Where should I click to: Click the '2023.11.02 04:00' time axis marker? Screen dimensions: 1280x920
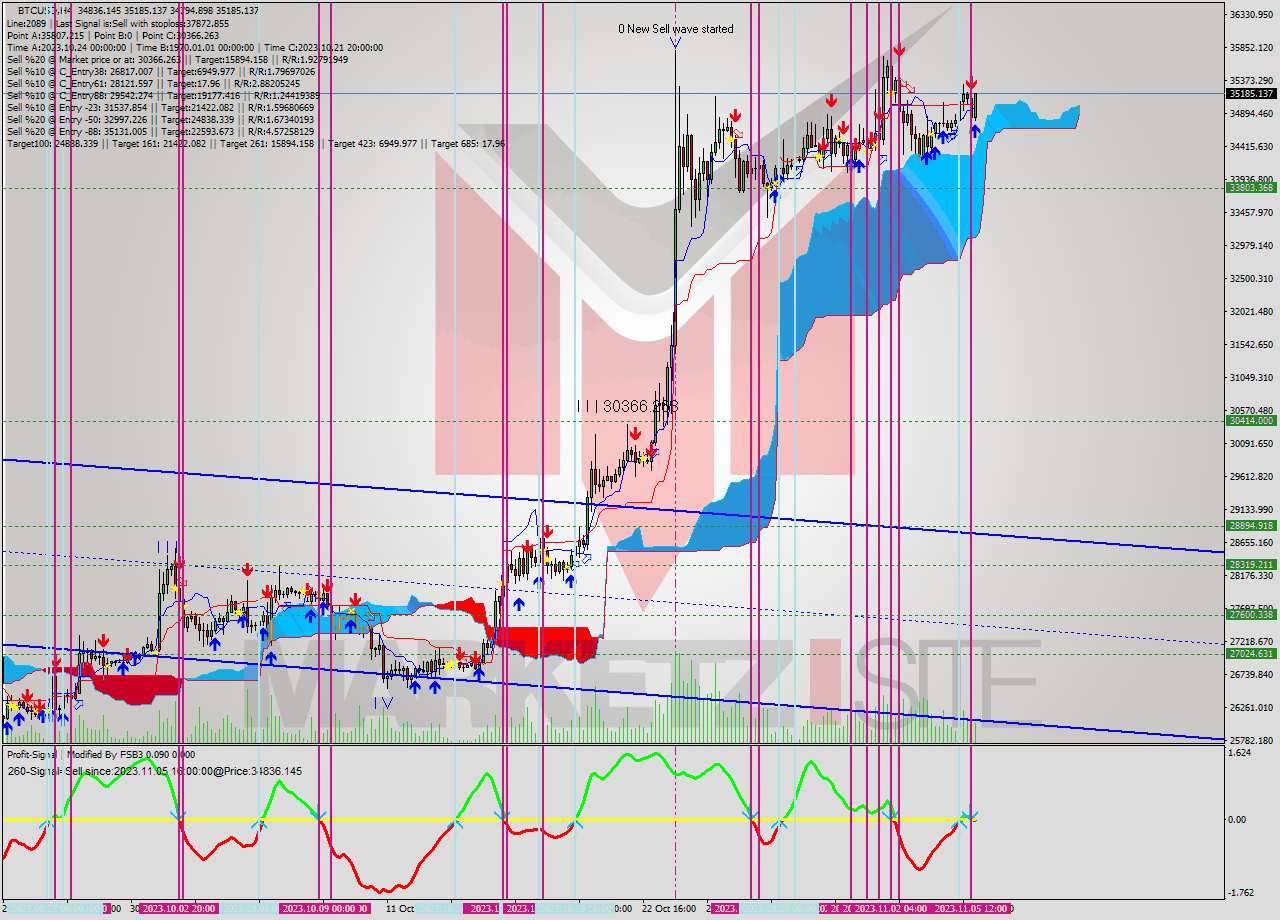point(890,909)
